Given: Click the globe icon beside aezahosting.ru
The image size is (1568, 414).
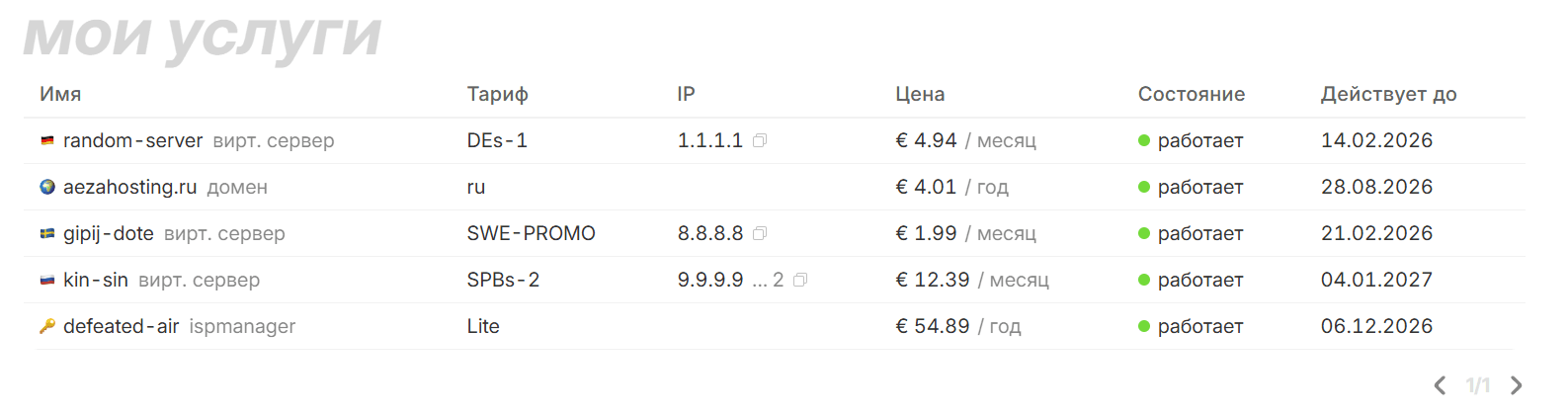Looking at the screenshot, I should (47, 188).
